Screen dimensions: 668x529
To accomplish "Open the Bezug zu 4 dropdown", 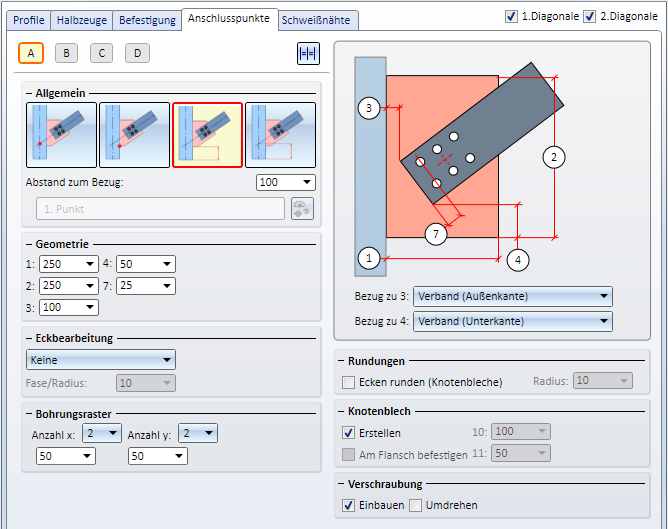I will [513, 321].
